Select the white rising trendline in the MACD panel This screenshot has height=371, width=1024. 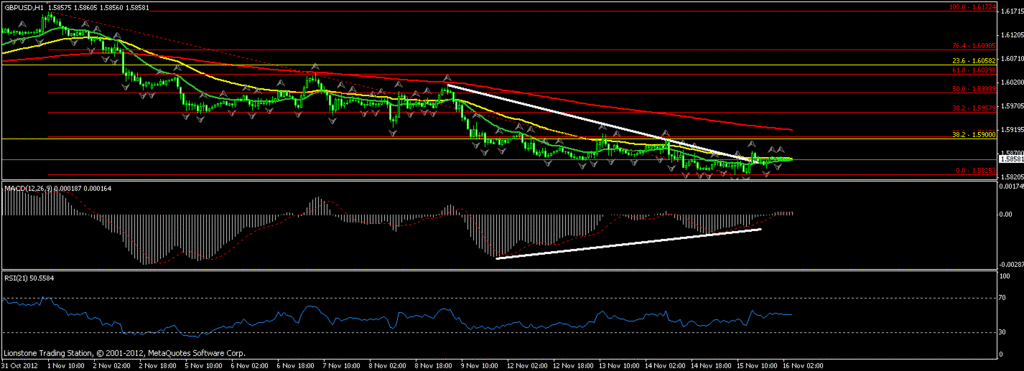pyautogui.click(x=628, y=244)
